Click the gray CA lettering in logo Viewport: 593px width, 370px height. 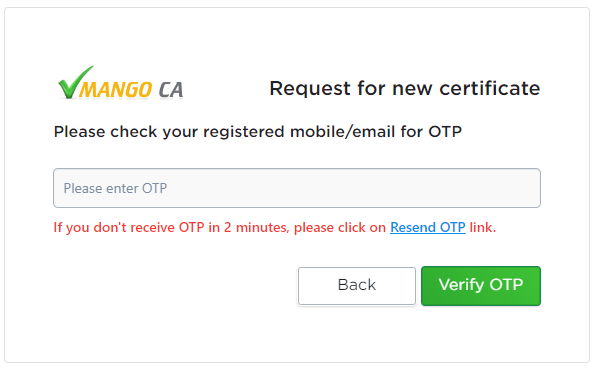(x=171, y=90)
